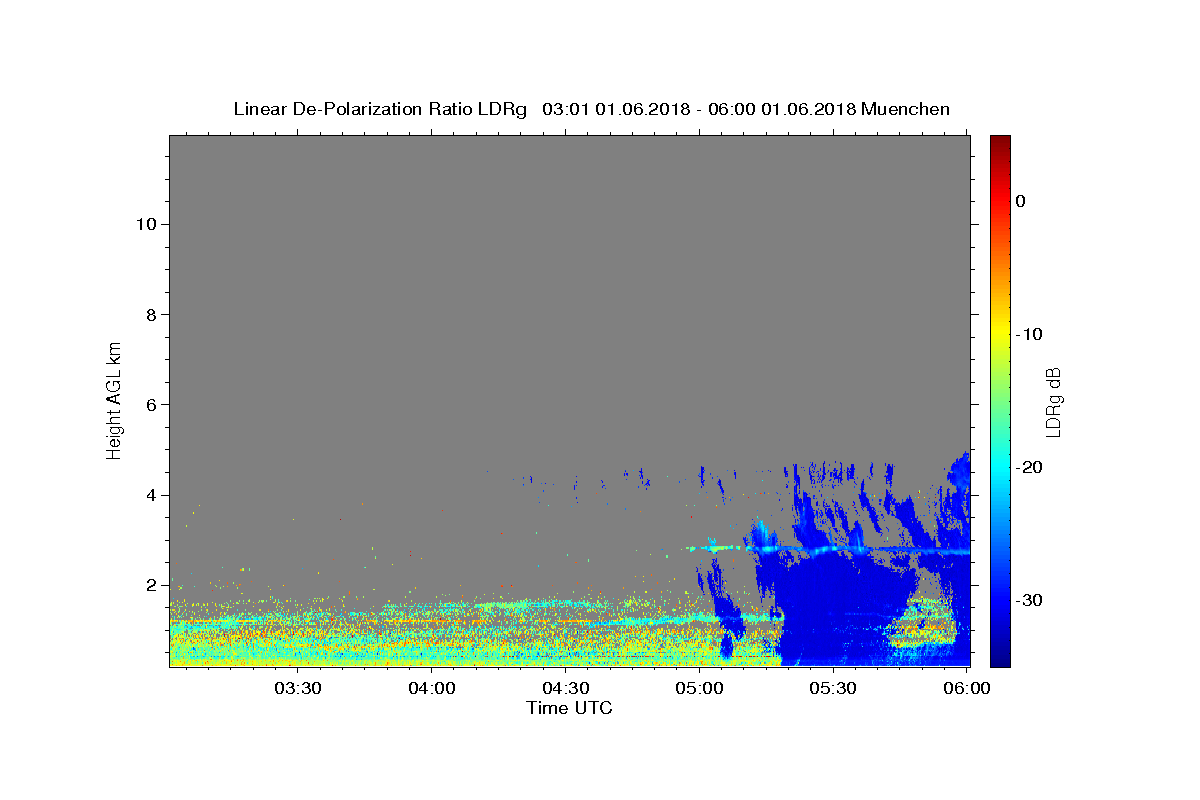Click the dark blue bottom of colorbar
Image resolution: width=1200 pixels, height=800 pixels.
tap(1000, 658)
